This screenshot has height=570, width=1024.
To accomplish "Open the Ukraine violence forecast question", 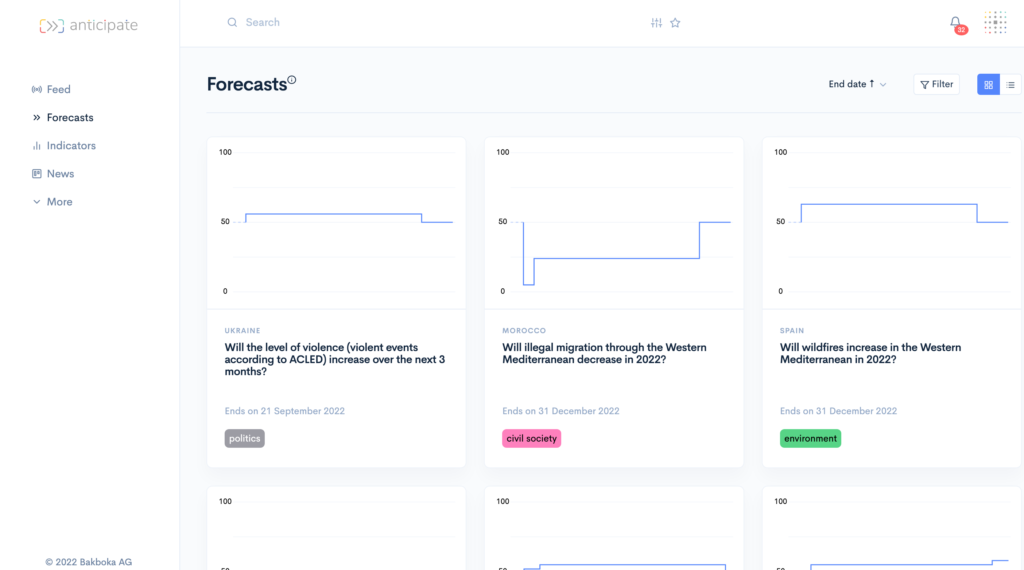I will (335, 359).
